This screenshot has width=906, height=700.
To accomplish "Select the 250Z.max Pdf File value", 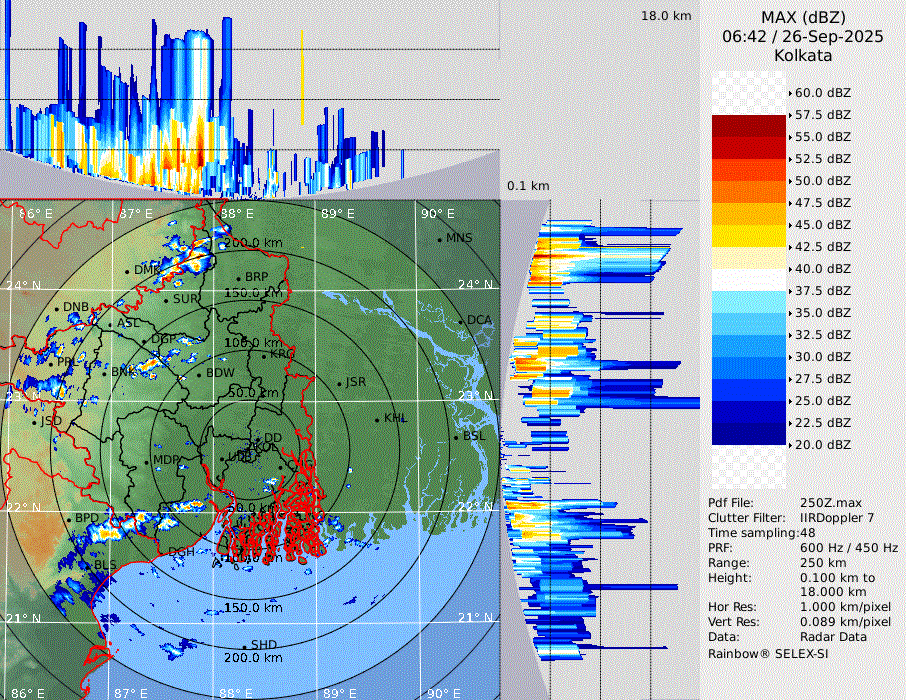I will pos(830,502).
